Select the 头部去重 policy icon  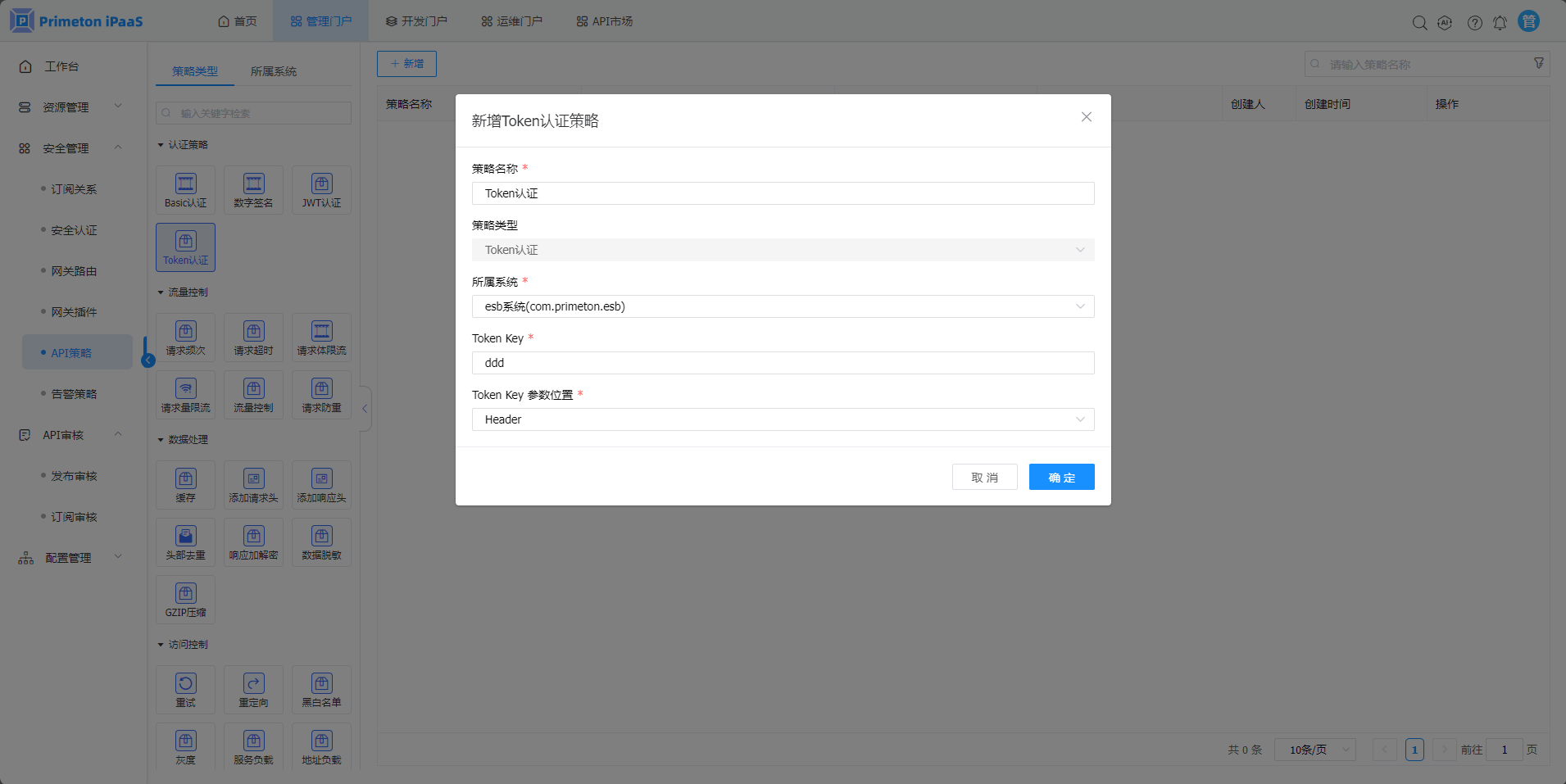(185, 542)
